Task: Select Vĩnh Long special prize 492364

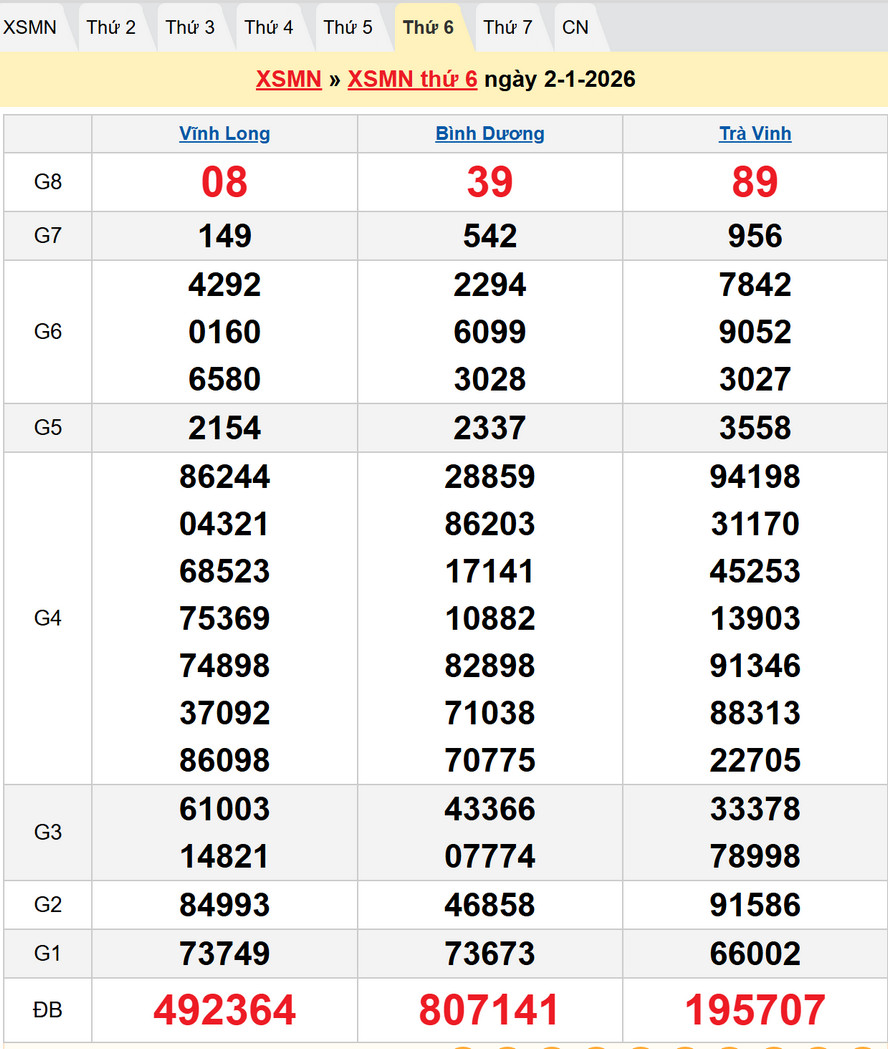Action: (224, 1010)
